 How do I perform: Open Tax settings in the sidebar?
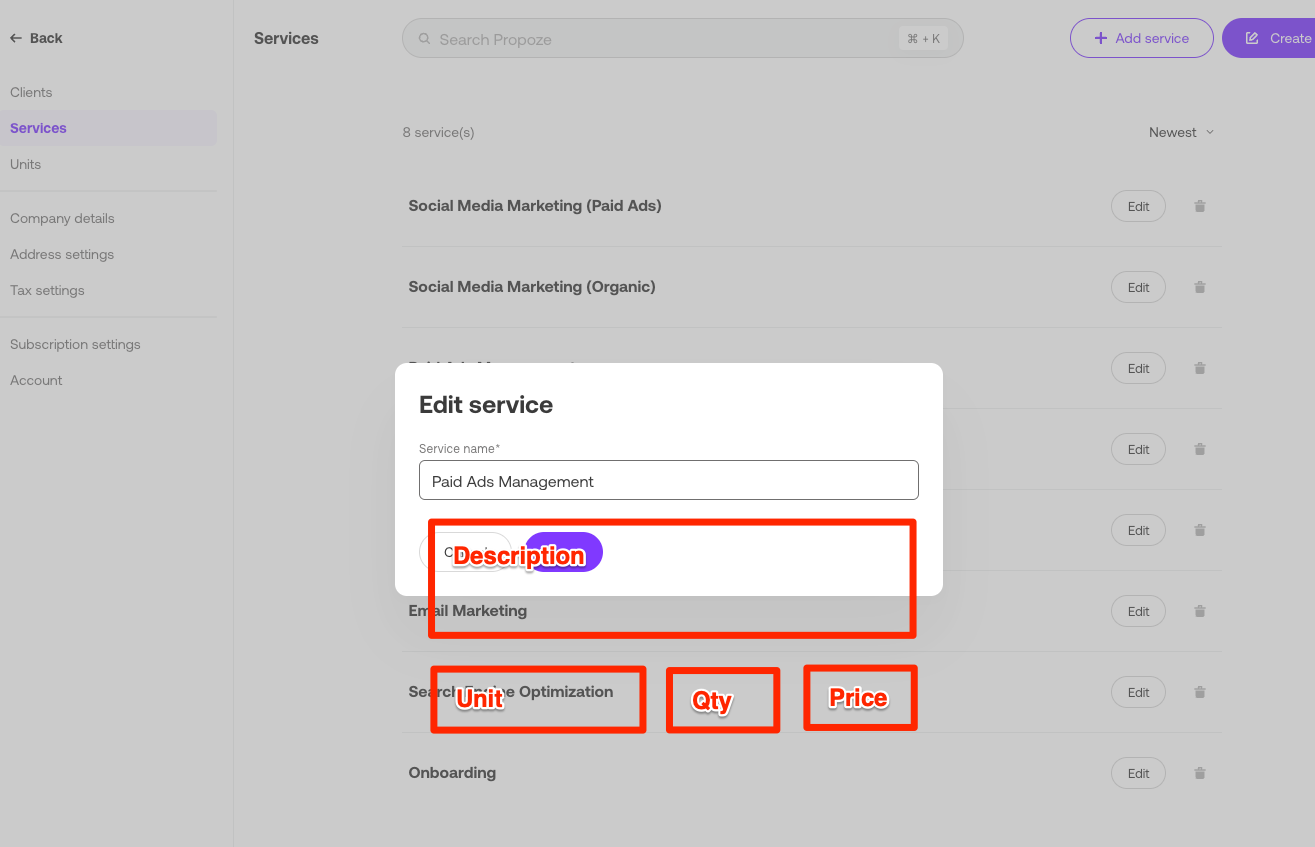[47, 290]
